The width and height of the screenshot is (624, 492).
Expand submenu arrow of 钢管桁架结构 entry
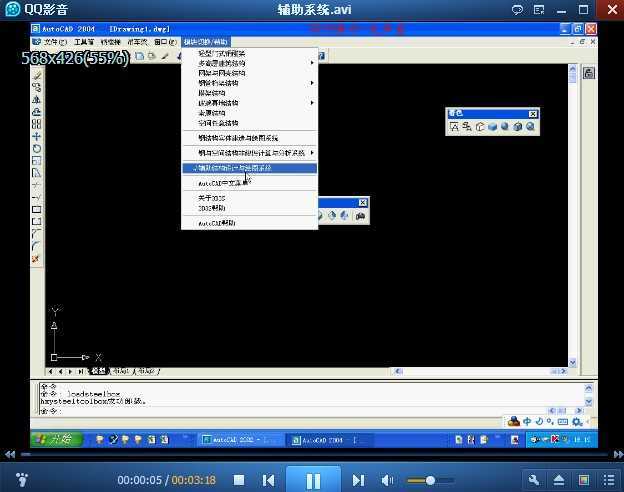pos(312,83)
